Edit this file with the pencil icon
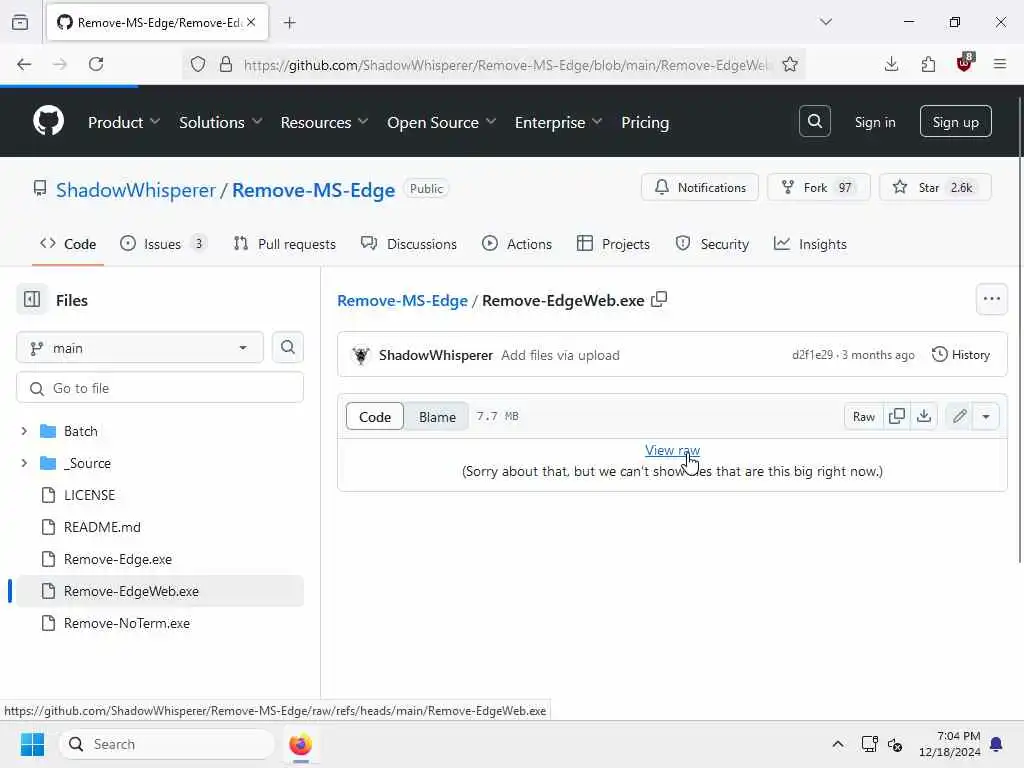This screenshot has height=768, width=1024. [959, 416]
